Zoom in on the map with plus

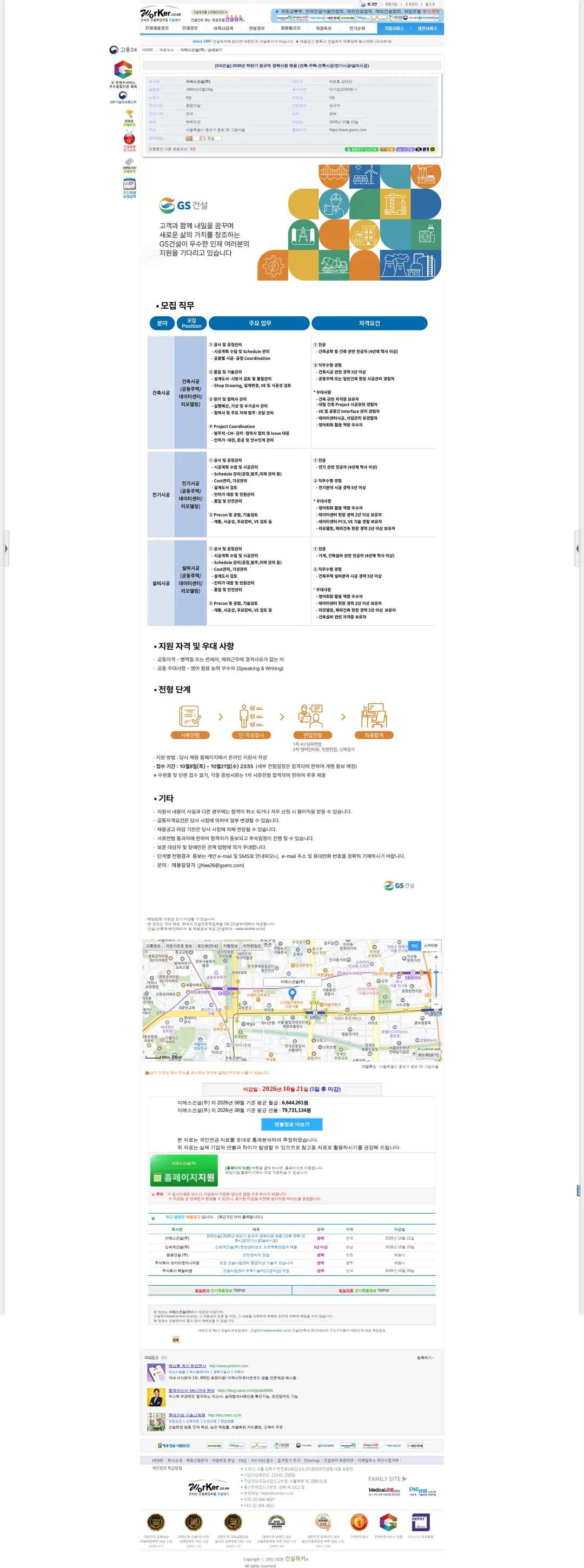(436, 957)
